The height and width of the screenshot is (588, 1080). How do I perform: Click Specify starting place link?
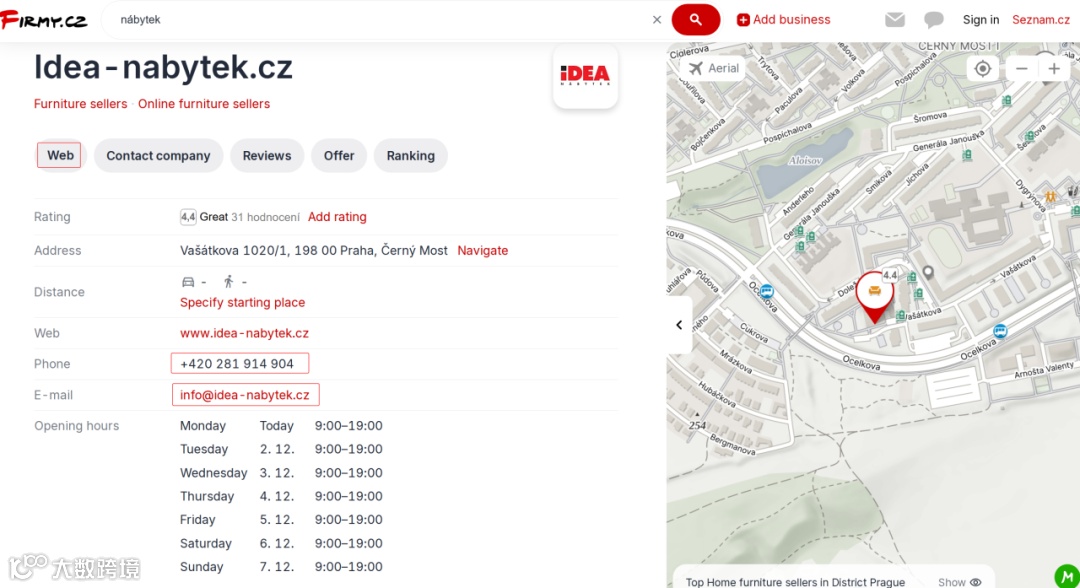(242, 302)
